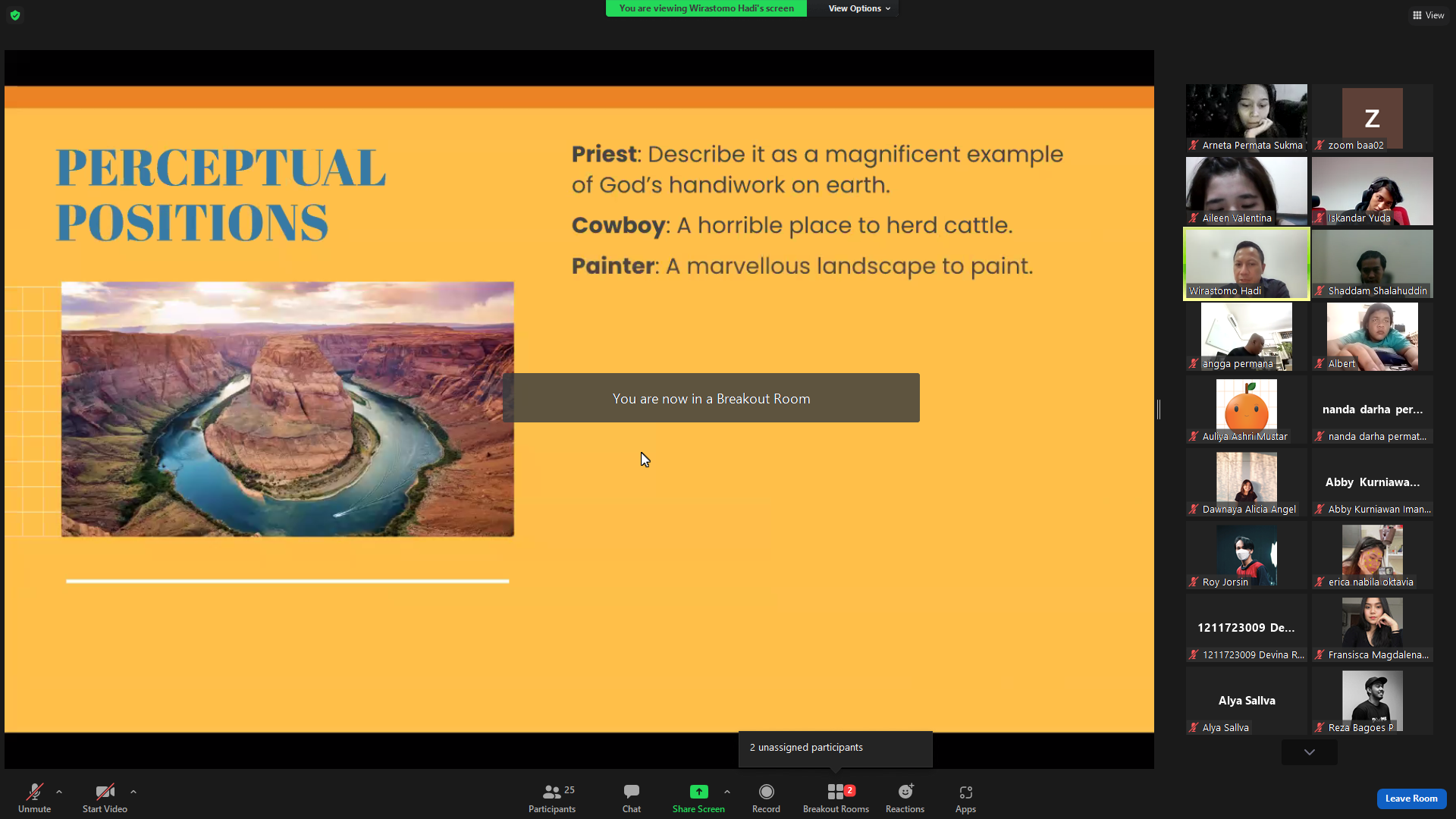Click the '2 unassigned participants' tooltip
Image resolution: width=1456 pixels, height=819 pixels.
point(835,748)
